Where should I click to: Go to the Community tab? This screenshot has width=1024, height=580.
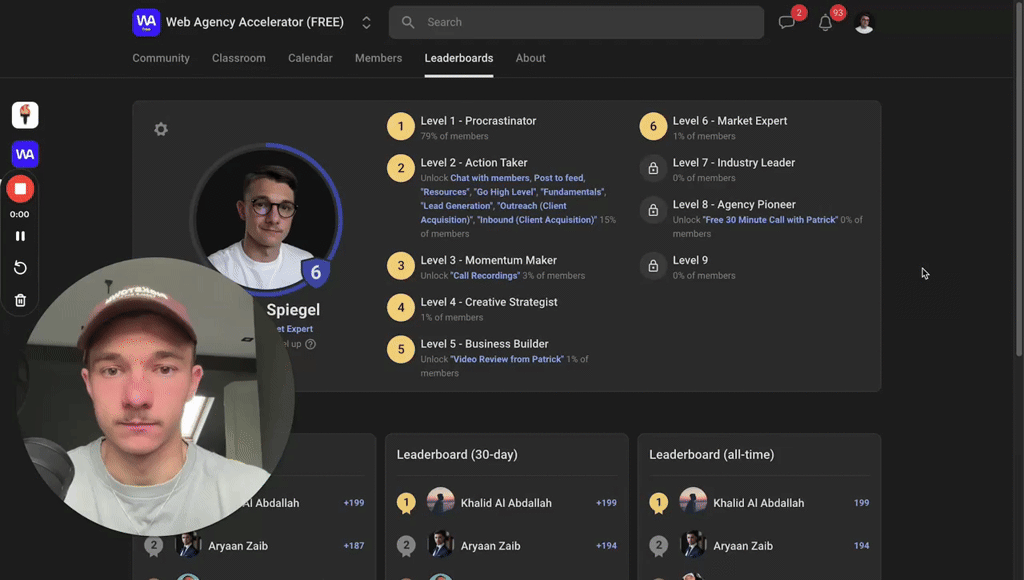[161, 58]
